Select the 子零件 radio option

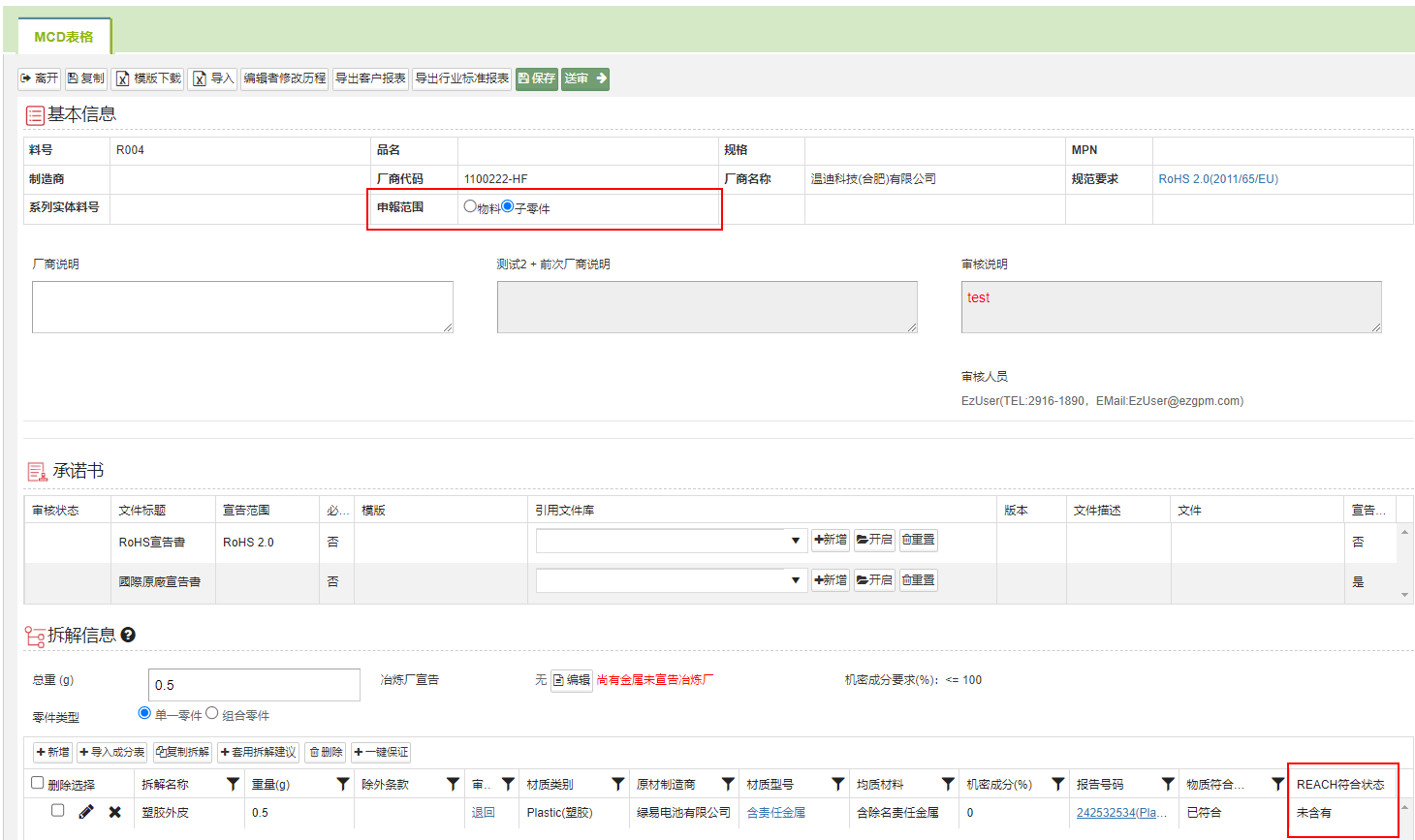(x=508, y=206)
